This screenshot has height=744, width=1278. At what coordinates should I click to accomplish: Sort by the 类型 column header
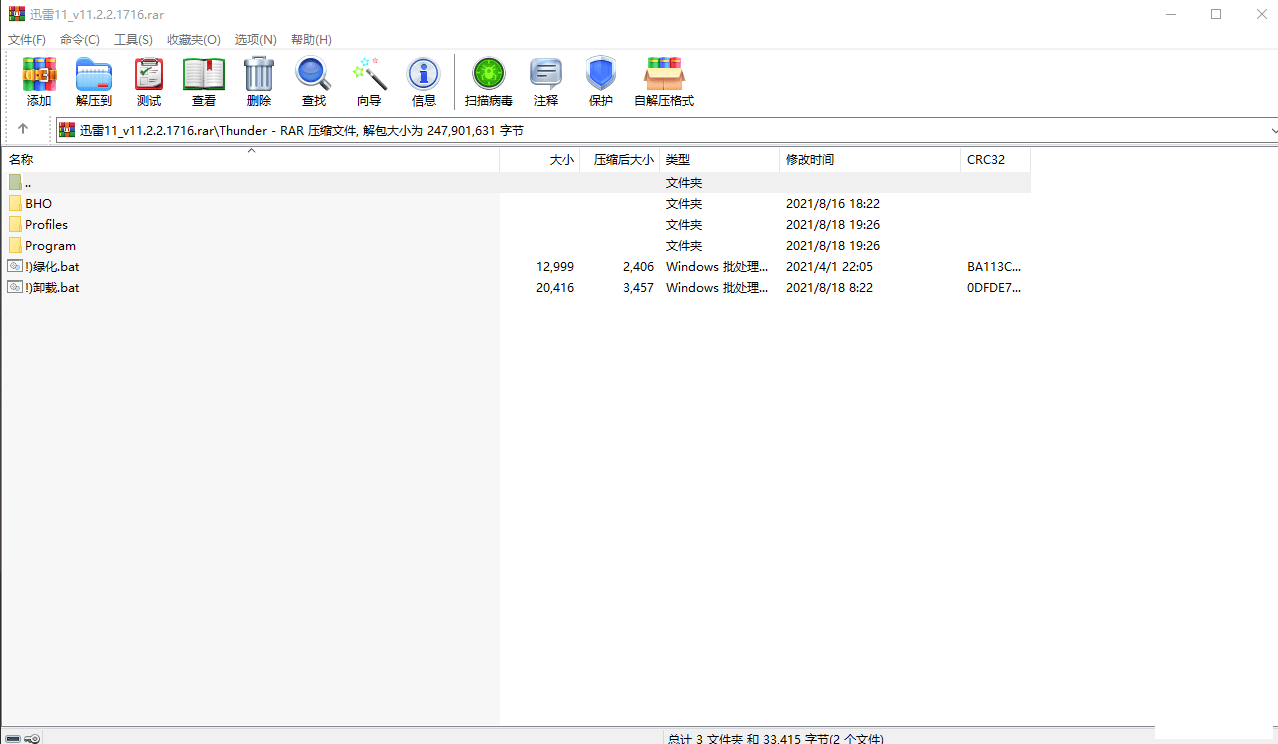click(720, 160)
